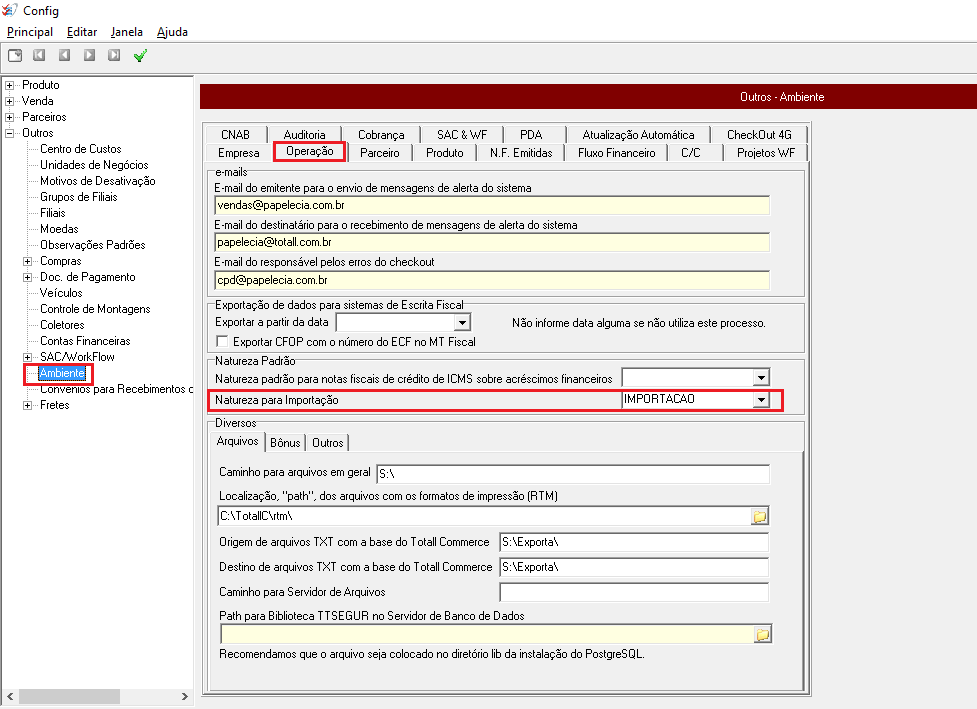Click the new record toolbar icon
This screenshot has height=709, width=977.
click(15, 55)
